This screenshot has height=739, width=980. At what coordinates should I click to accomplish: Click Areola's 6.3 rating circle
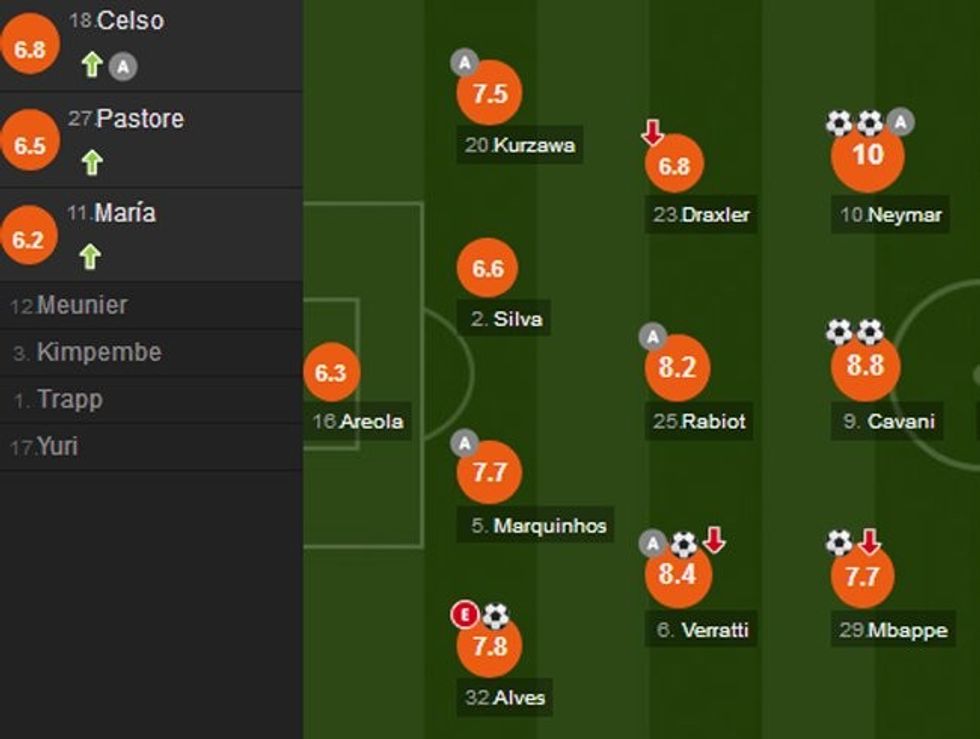331,373
